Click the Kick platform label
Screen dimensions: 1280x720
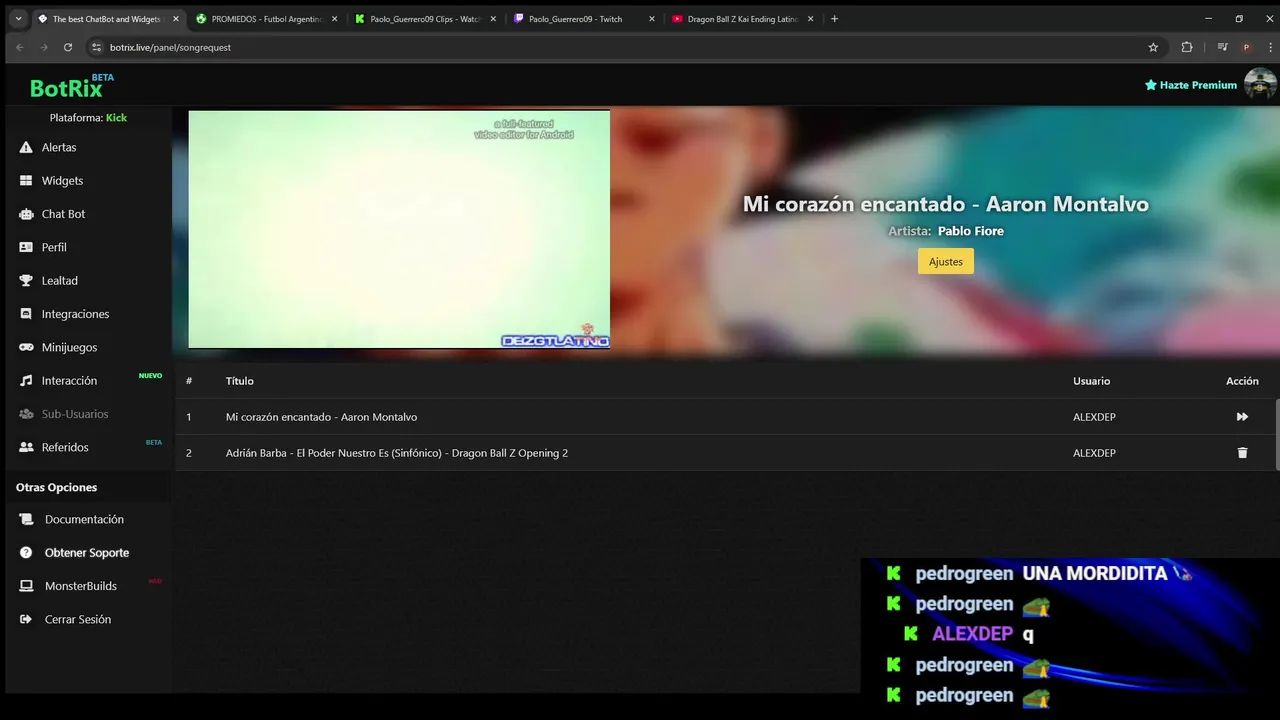click(116, 118)
